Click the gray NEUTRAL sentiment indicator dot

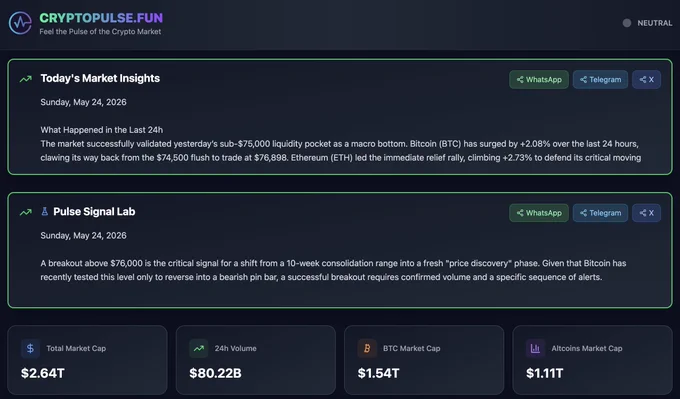pyautogui.click(x=627, y=23)
